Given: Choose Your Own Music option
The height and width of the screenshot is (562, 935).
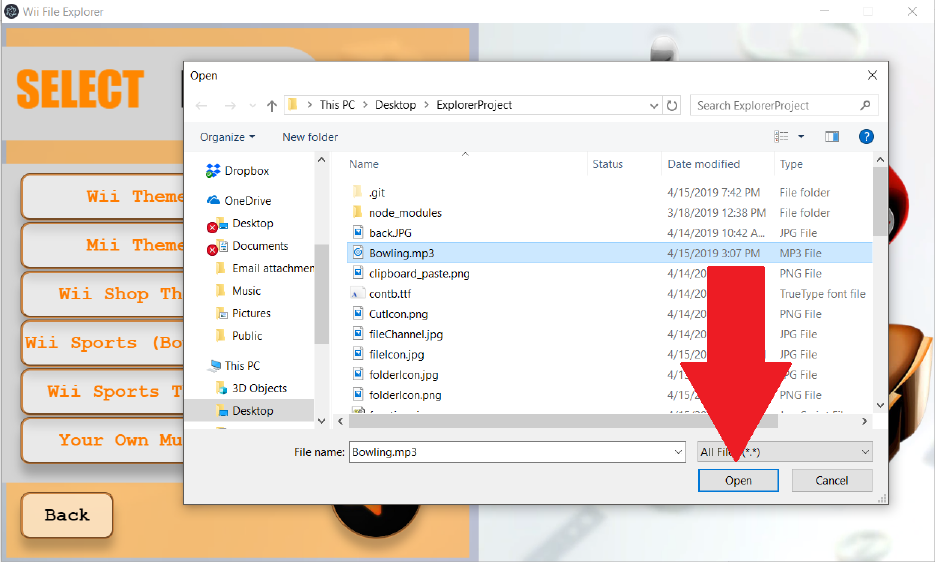Looking at the screenshot, I should 103,440.
